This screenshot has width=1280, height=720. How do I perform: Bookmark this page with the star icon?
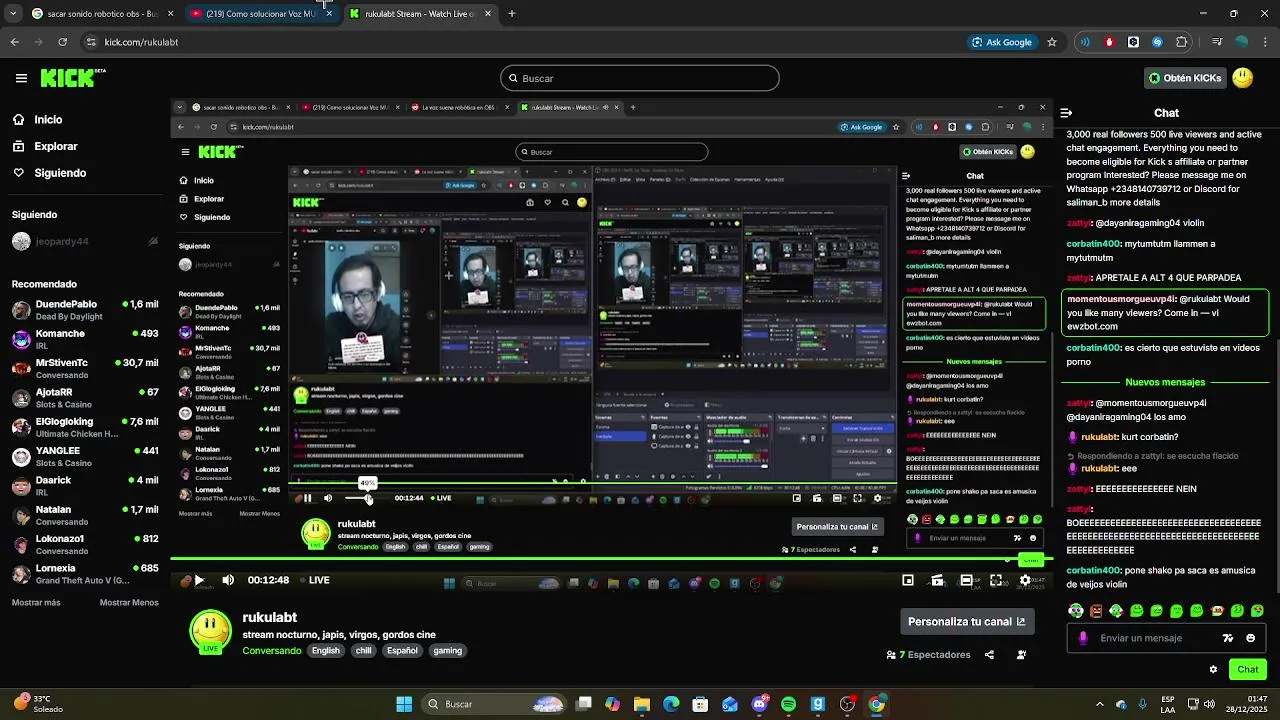click(x=1052, y=42)
